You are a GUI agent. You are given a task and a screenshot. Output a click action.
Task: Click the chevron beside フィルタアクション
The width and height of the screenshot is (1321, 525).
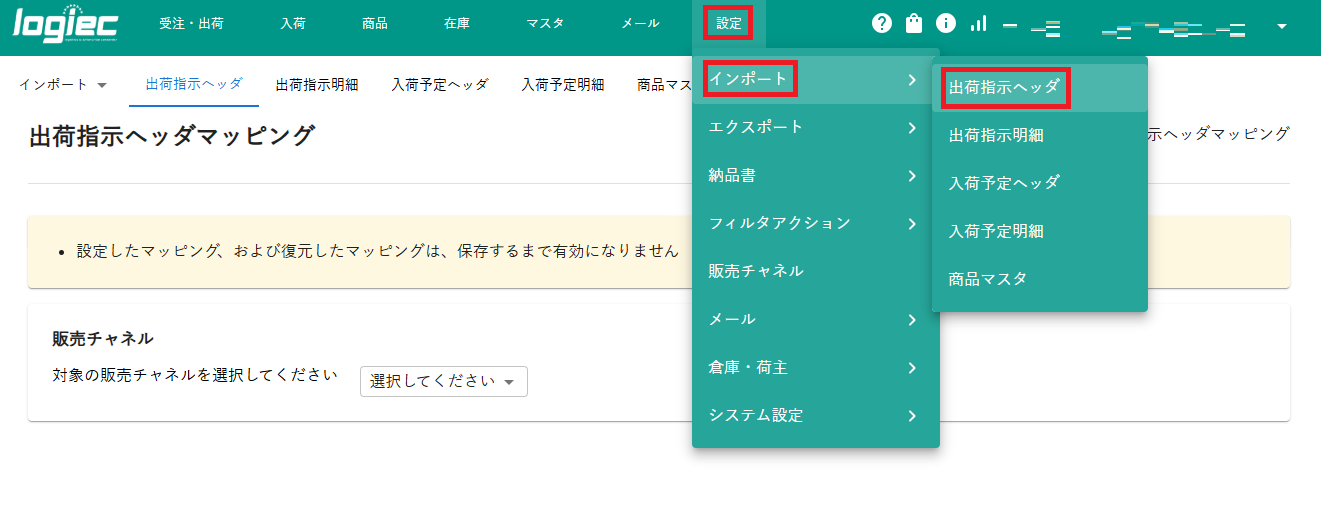[912, 223]
